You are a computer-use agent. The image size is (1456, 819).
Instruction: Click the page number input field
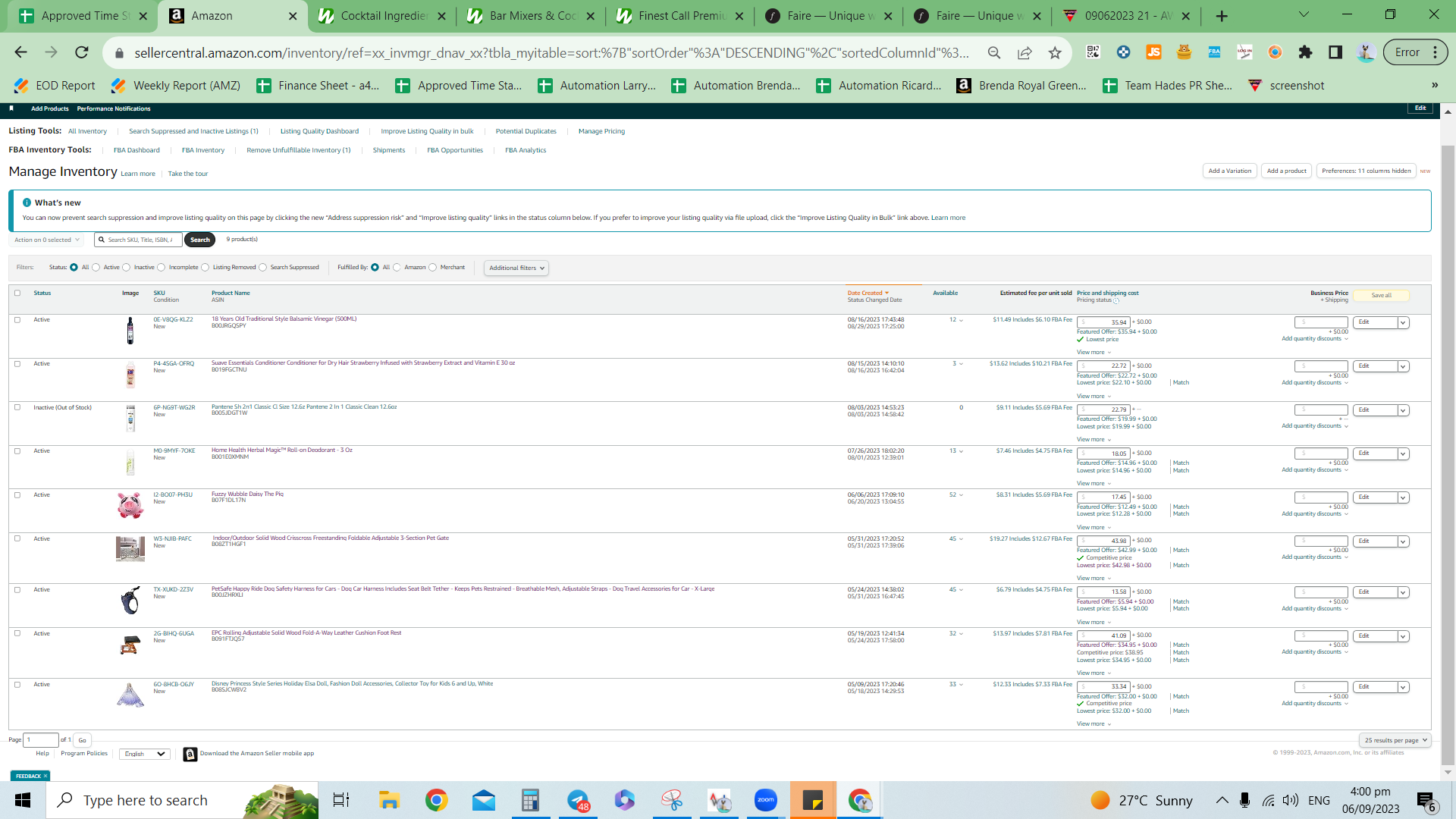tap(42, 740)
